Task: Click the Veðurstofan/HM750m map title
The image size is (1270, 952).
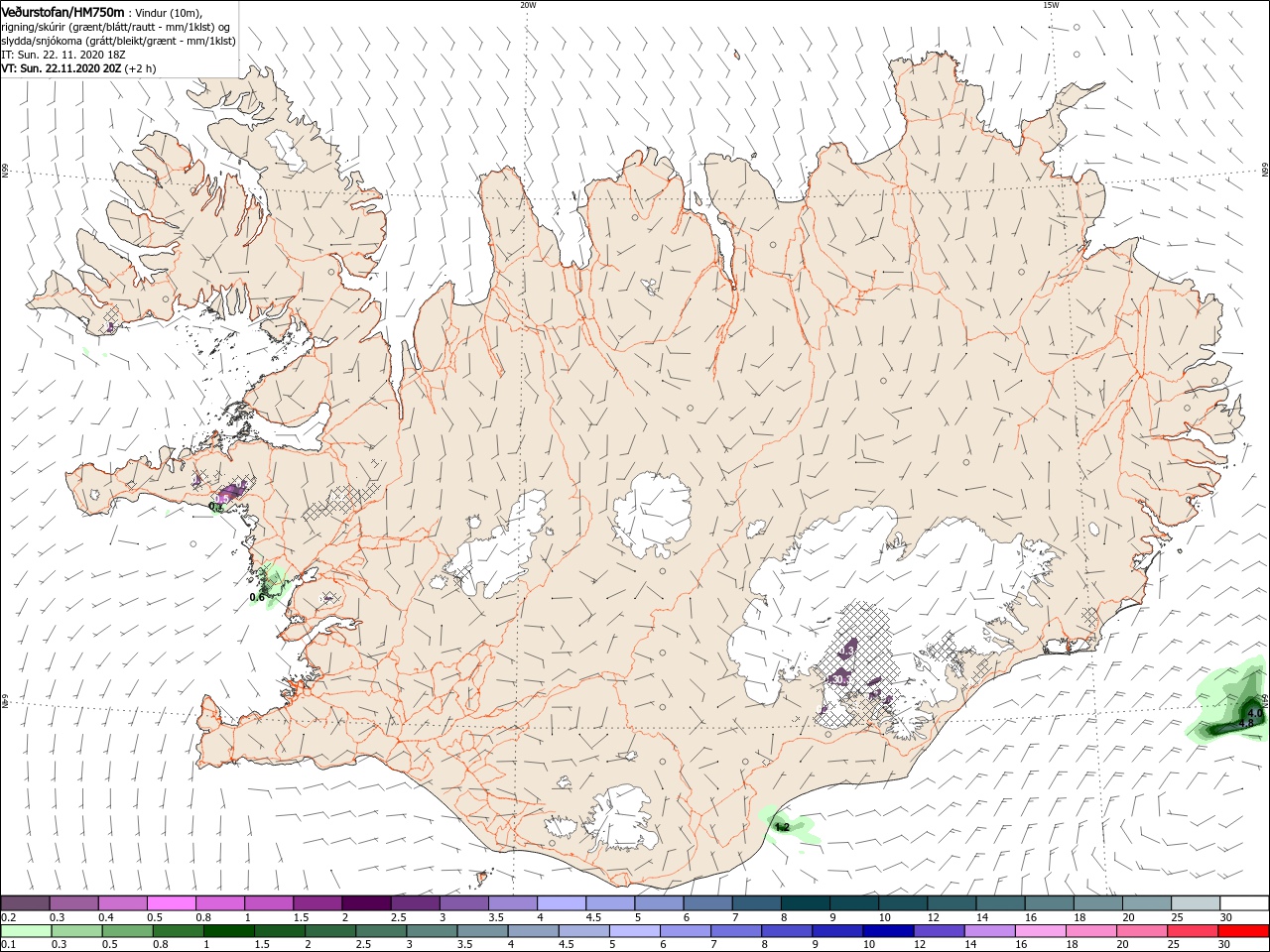Action: [63, 11]
